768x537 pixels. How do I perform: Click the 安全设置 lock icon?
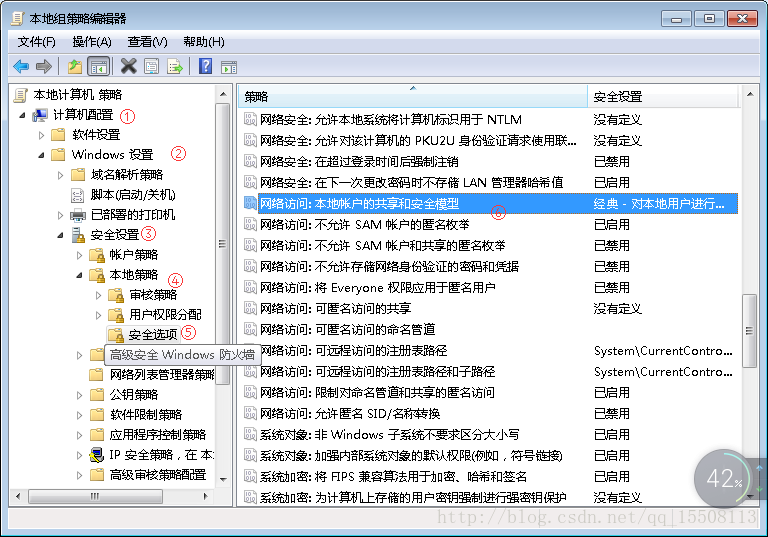(x=78, y=235)
